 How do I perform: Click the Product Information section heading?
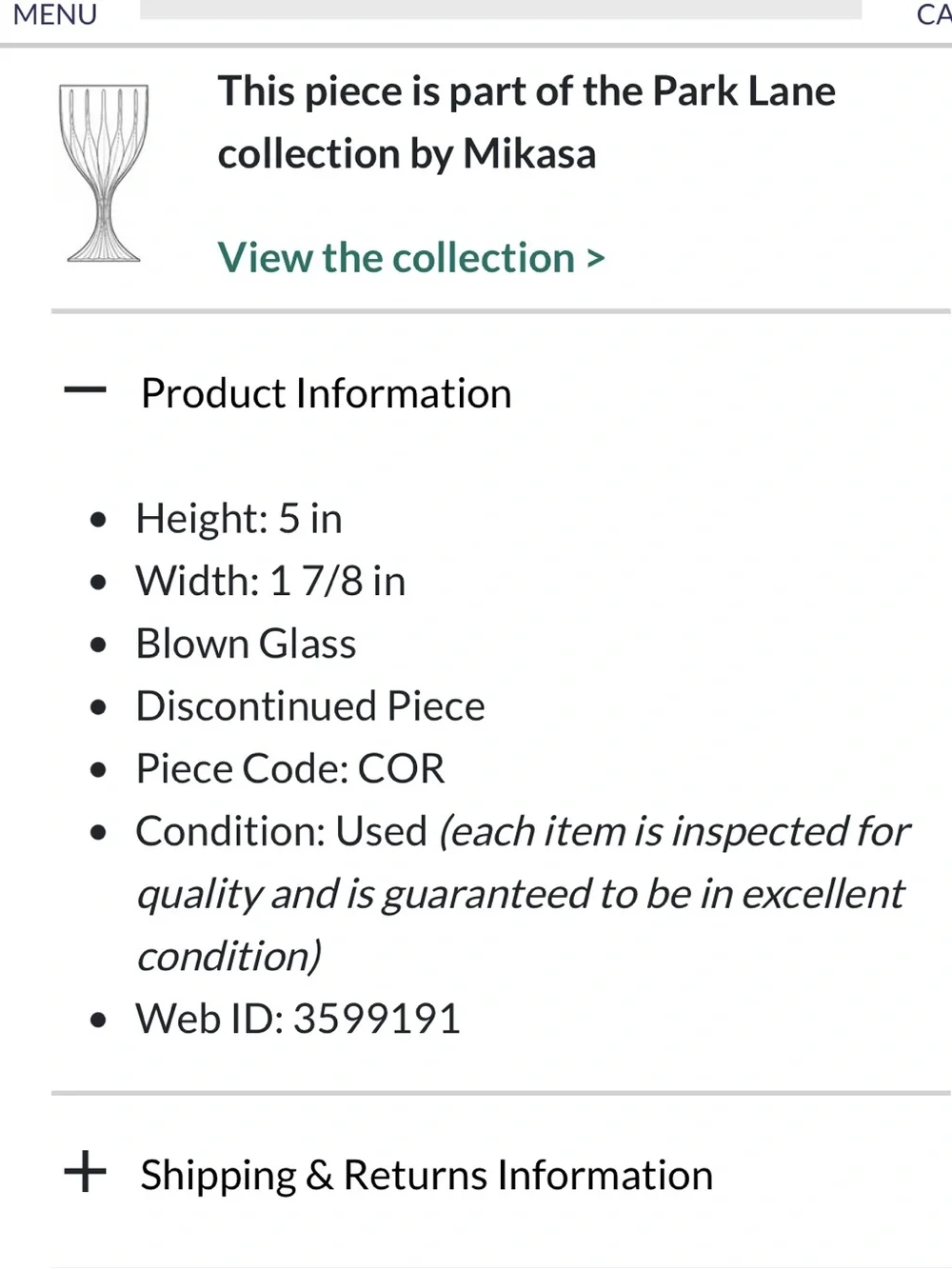click(x=327, y=393)
